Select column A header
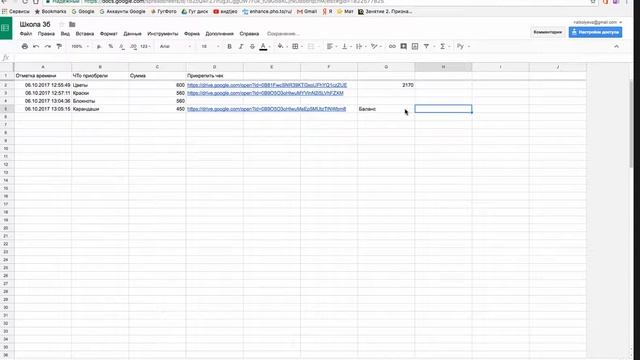 pyautogui.click(x=43, y=67)
